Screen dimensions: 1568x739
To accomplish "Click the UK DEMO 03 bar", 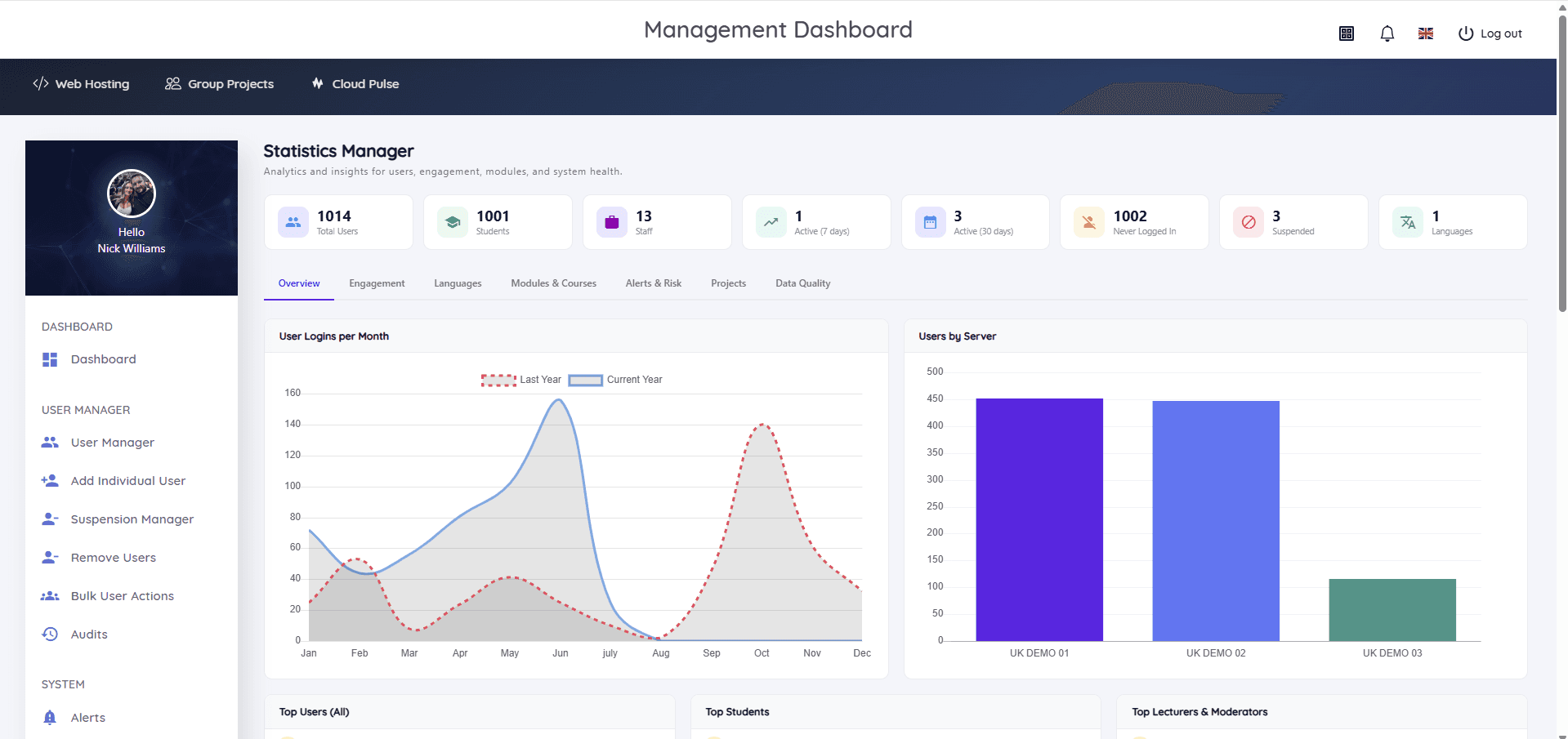I will [1392, 610].
